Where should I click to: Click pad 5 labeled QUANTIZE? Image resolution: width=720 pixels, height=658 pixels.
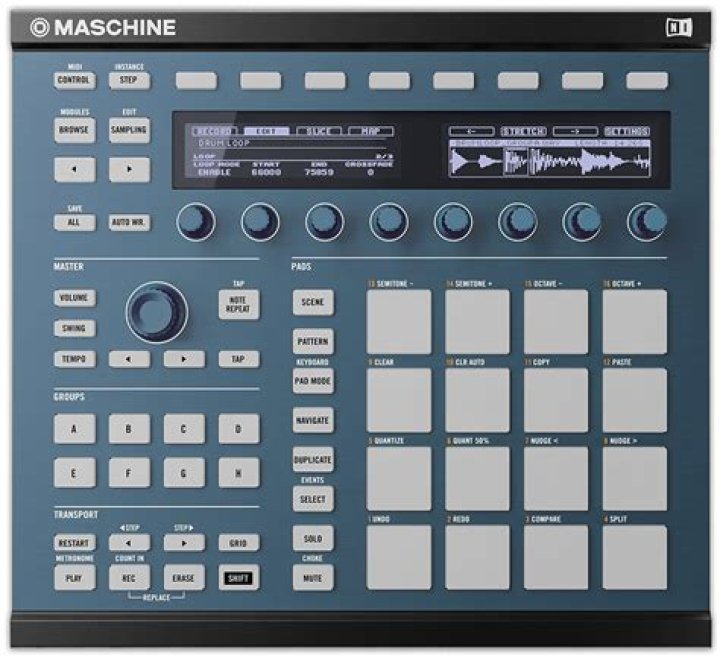pos(399,478)
